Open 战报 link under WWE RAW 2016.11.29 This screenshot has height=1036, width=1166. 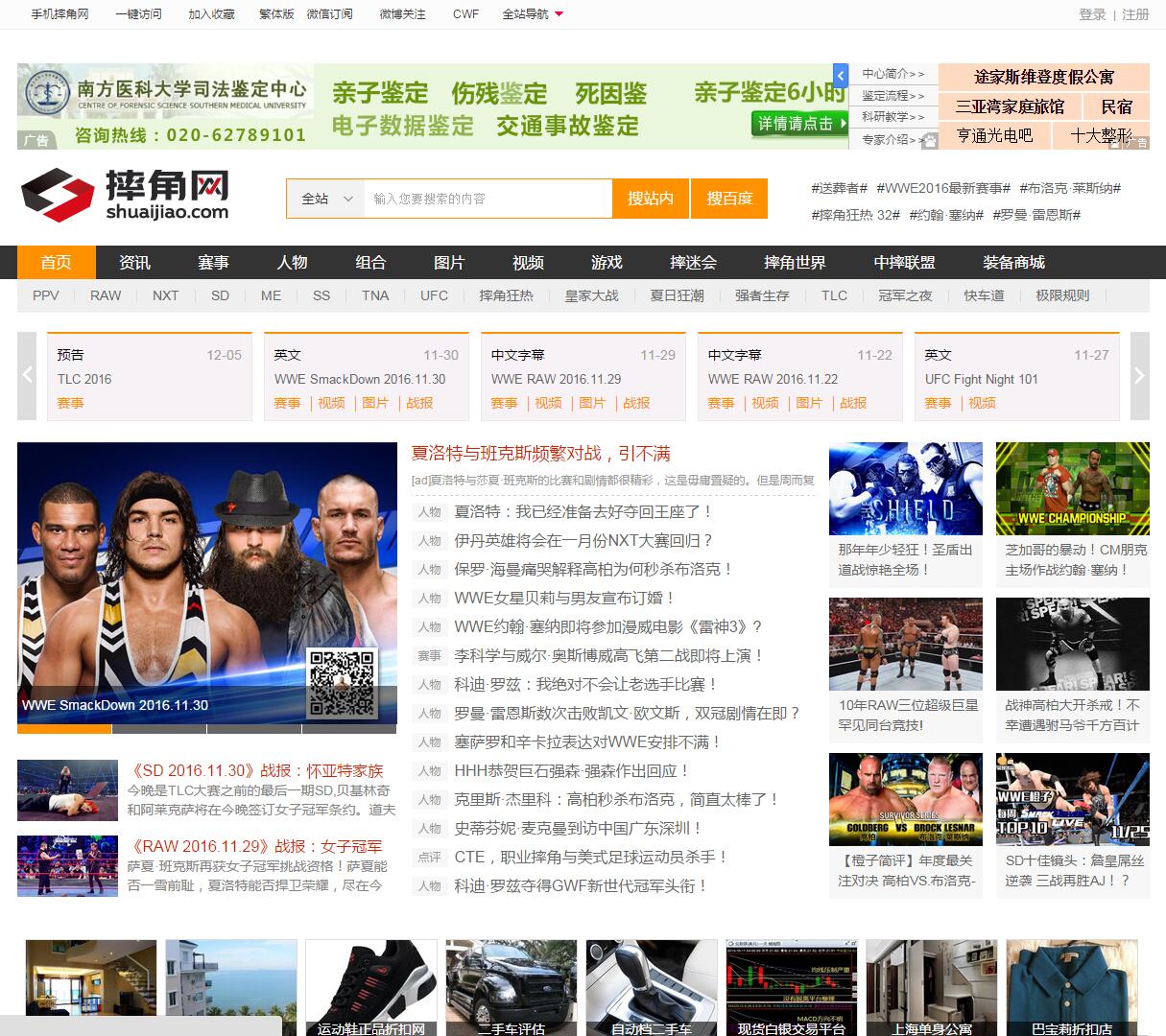point(636,403)
